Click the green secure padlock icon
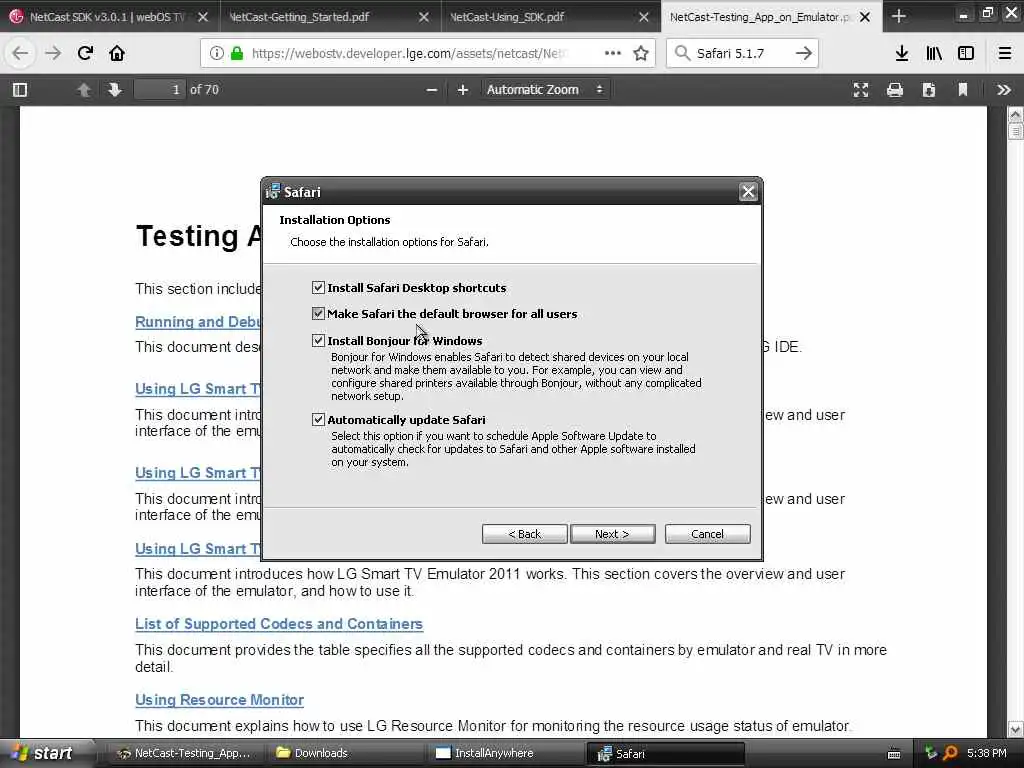1024x768 pixels. pyautogui.click(x=237, y=53)
